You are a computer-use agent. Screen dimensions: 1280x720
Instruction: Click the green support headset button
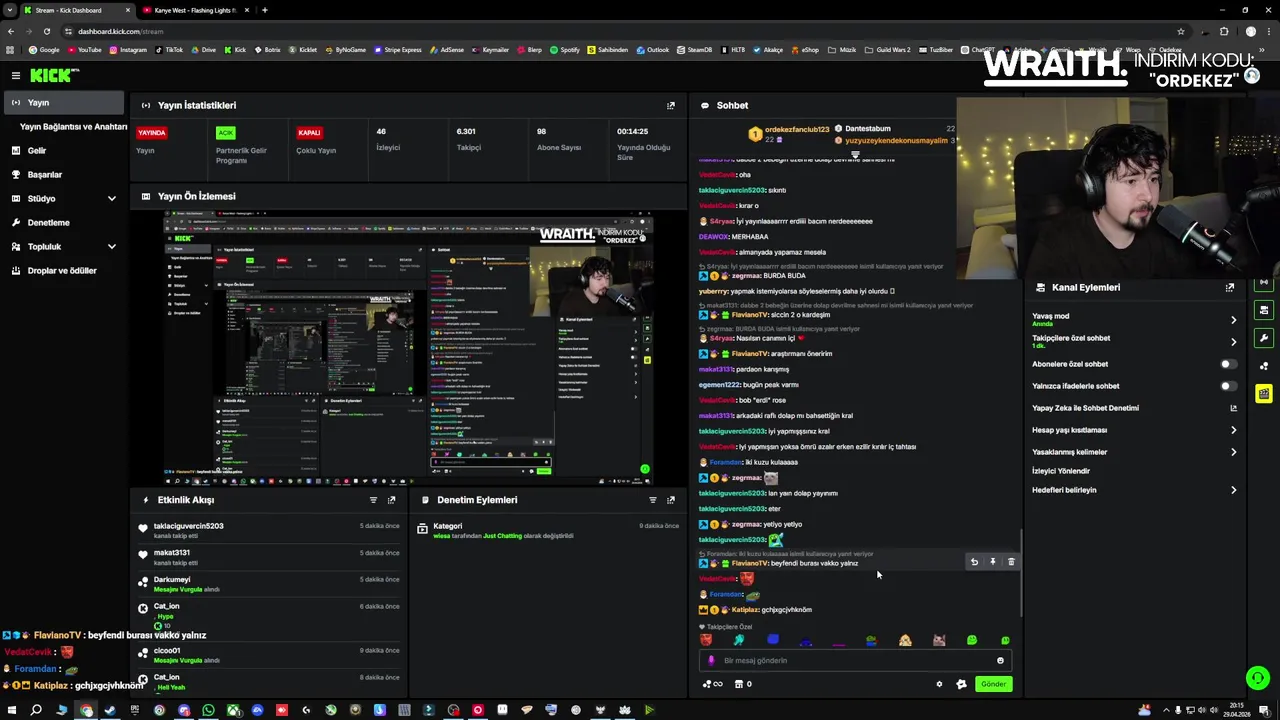point(1258,677)
